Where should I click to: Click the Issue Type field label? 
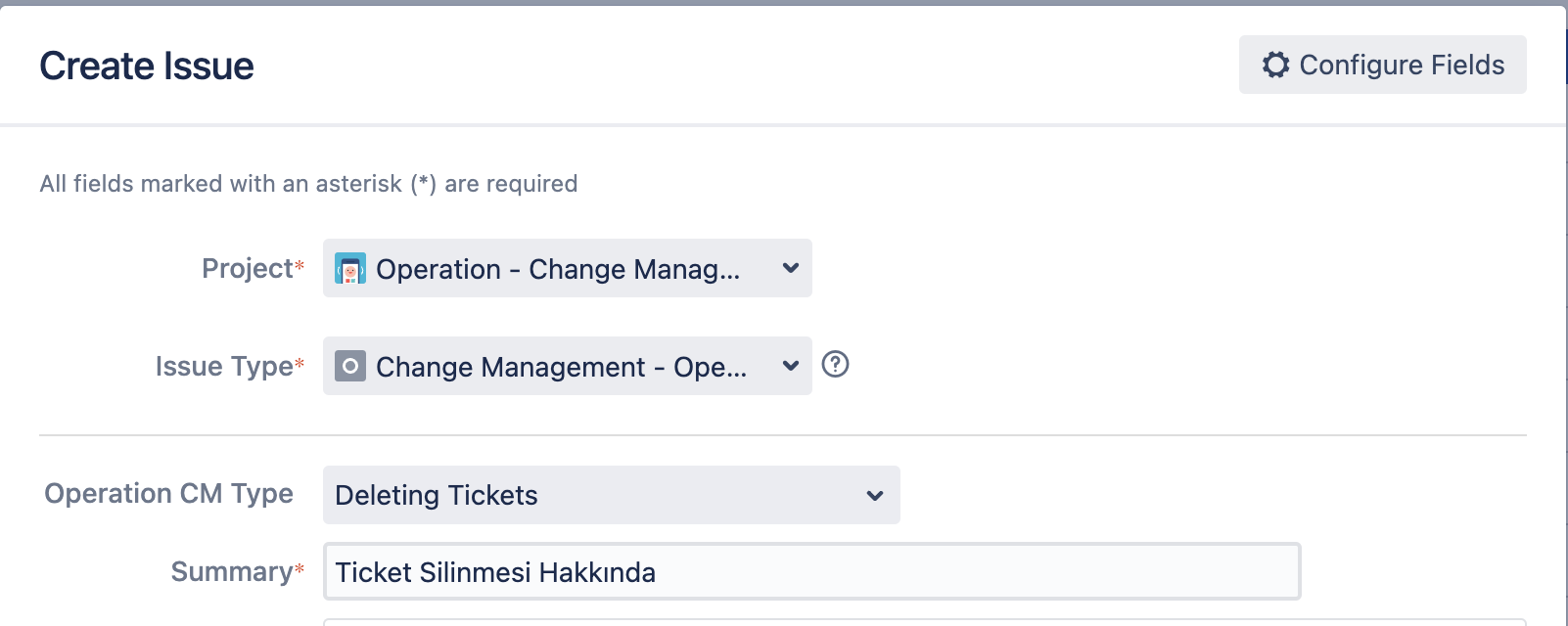(x=224, y=367)
